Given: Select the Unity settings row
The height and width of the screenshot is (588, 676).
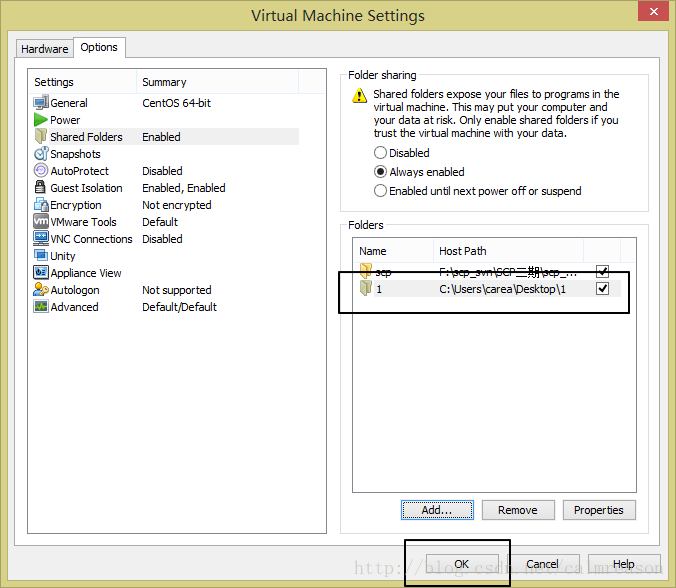Looking at the screenshot, I should coord(166,256).
